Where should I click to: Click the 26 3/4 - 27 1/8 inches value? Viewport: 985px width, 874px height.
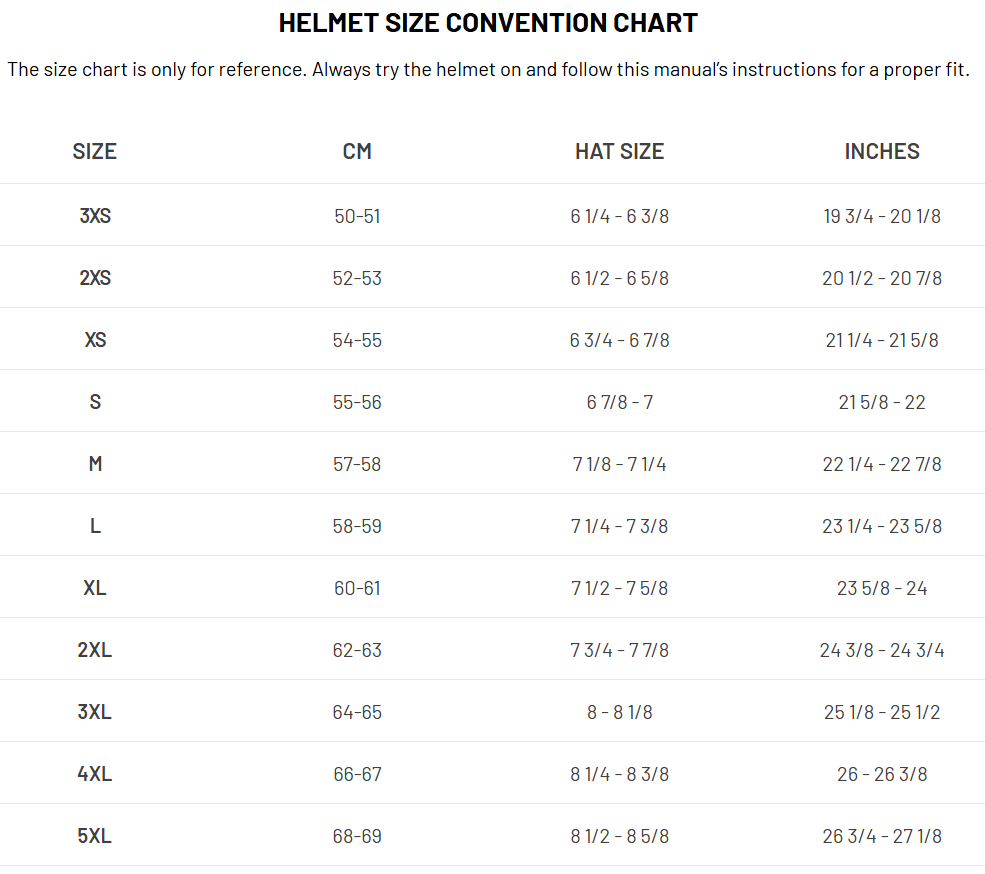click(x=882, y=836)
